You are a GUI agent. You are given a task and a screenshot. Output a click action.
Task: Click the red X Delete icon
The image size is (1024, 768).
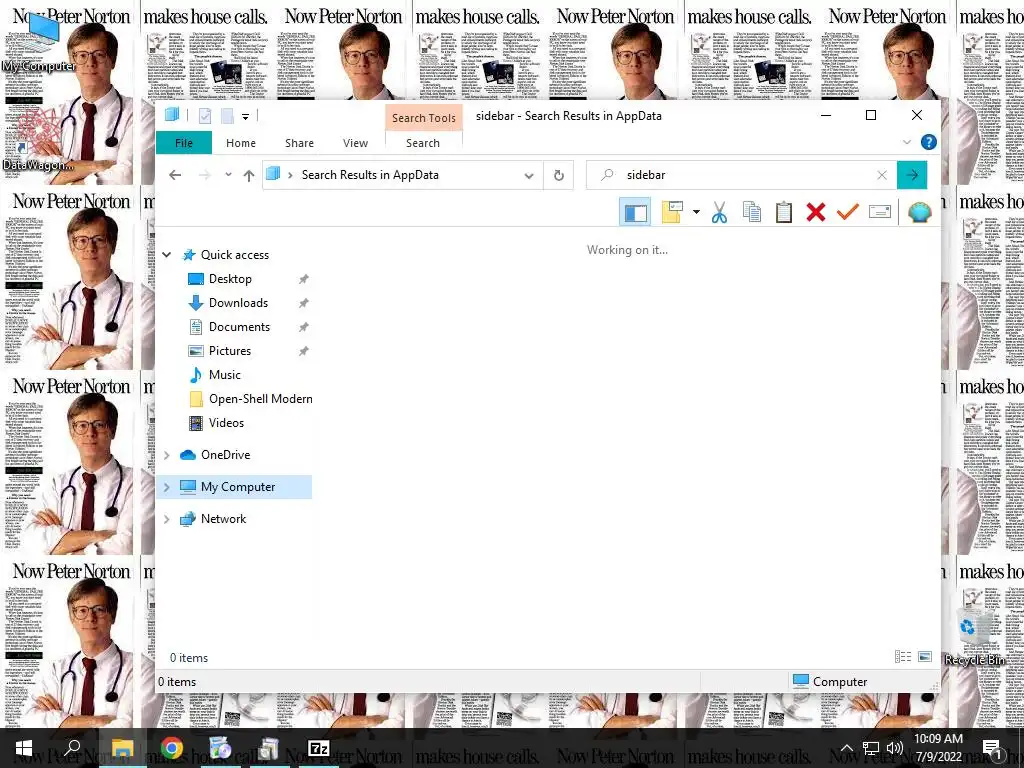(816, 212)
